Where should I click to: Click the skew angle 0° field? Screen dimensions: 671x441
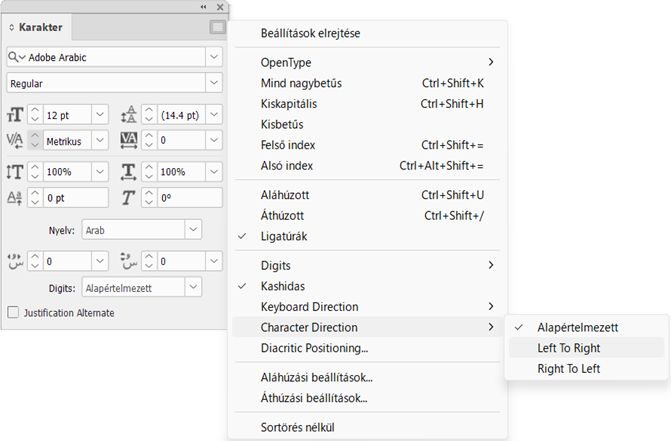190,198
